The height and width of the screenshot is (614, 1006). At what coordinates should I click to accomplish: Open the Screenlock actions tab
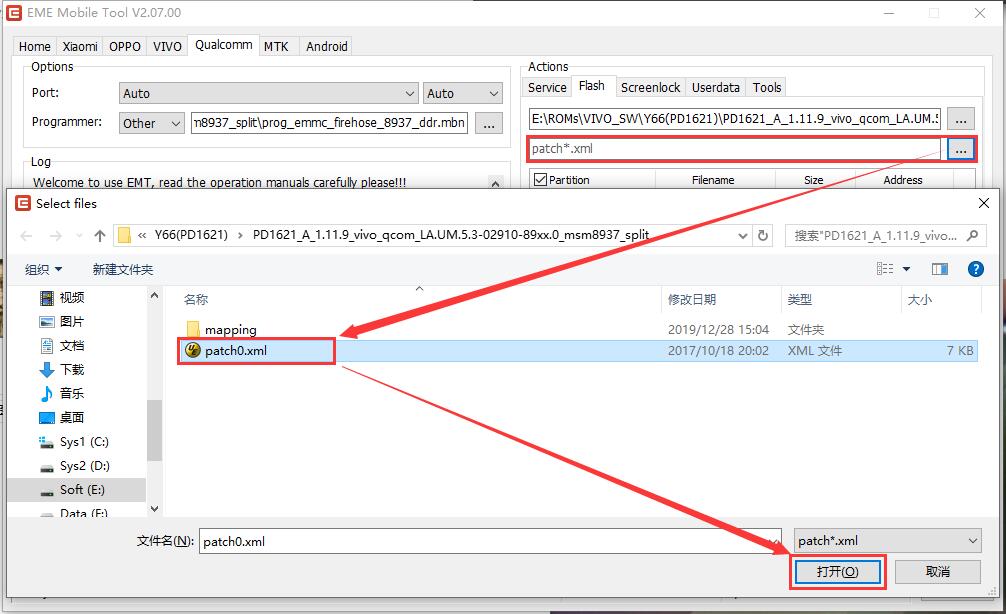click(x=650, y=87)
